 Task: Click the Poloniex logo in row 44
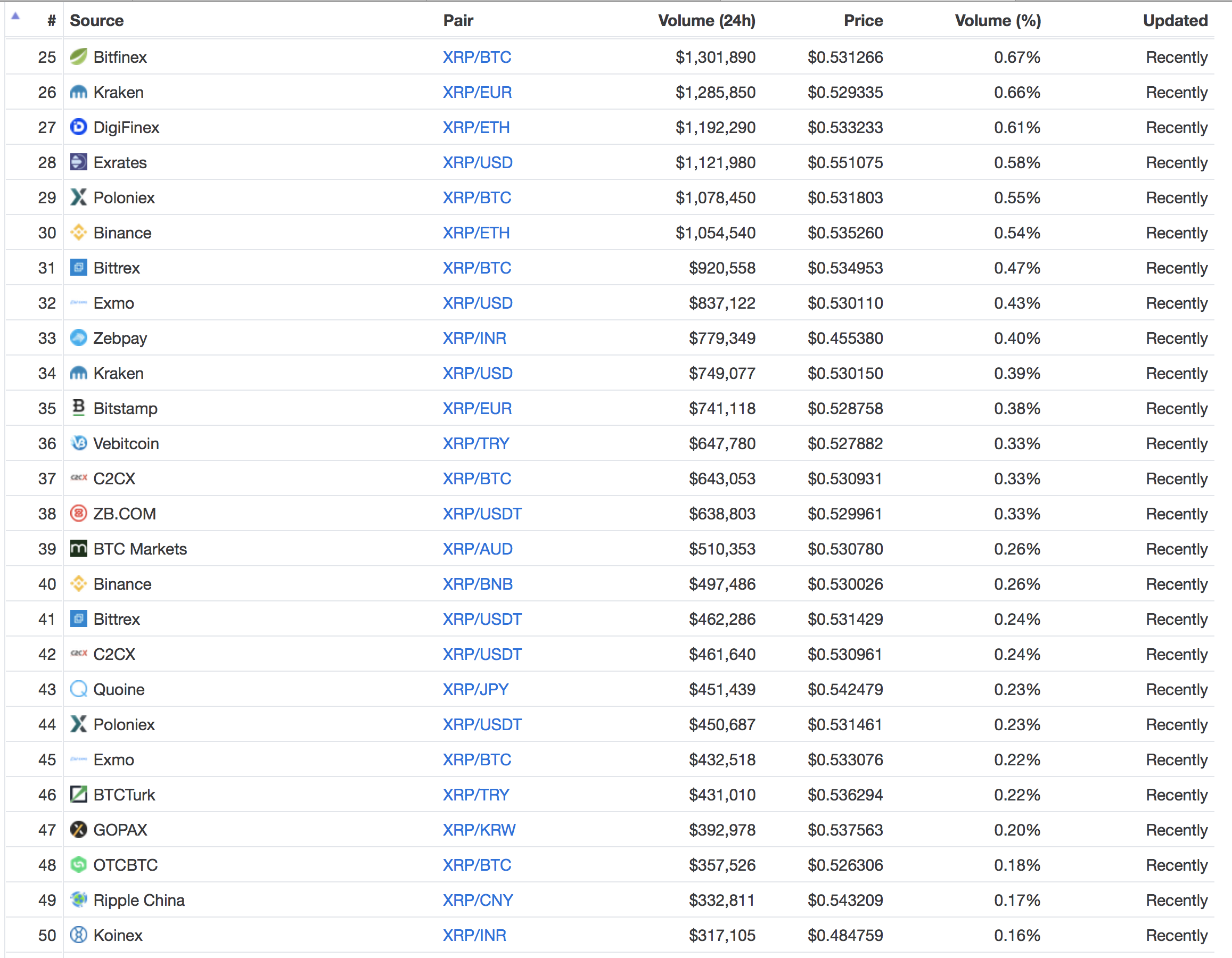78,724
